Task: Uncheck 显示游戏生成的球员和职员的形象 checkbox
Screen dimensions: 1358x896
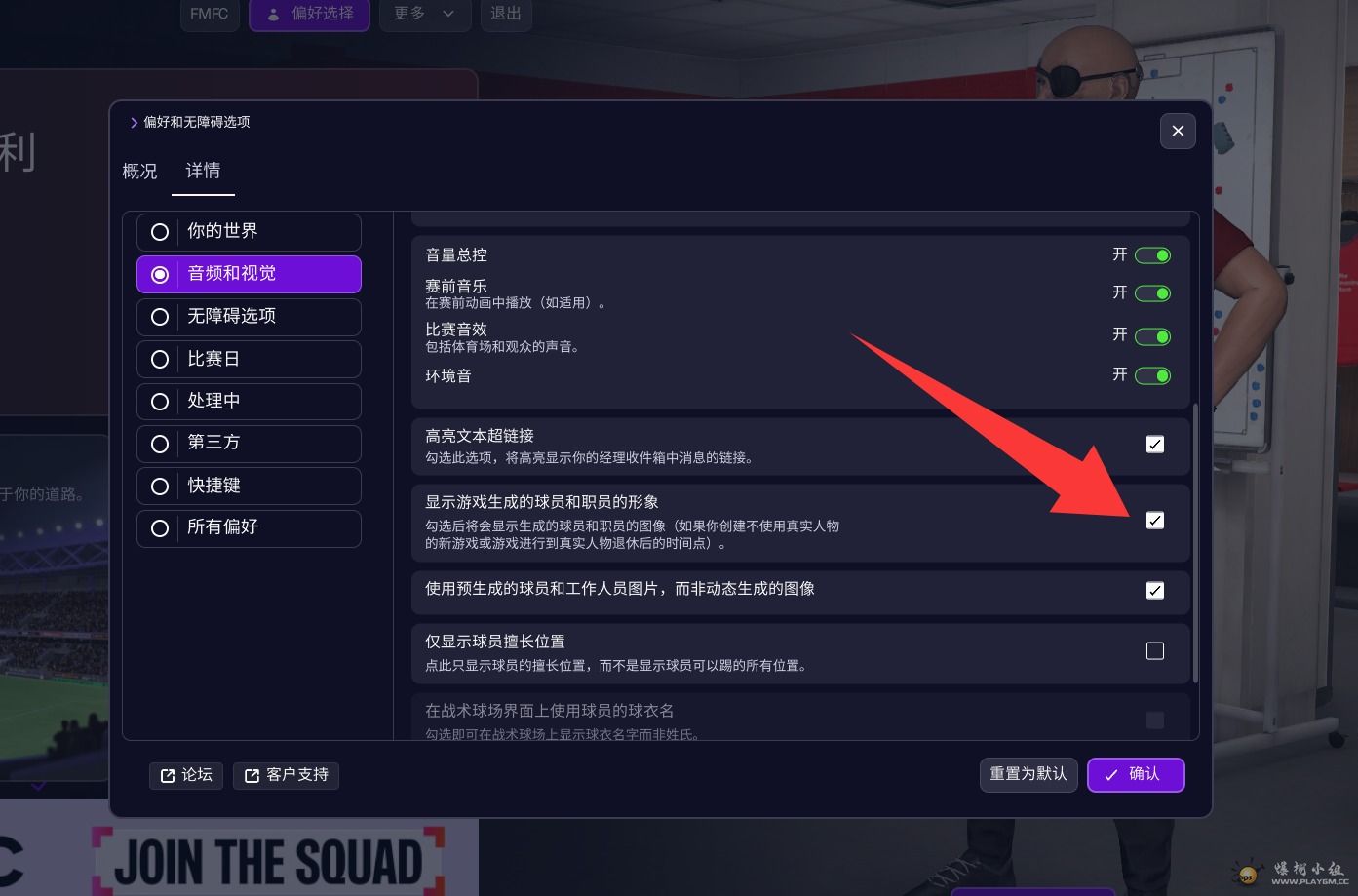Action: [1155, 521]
